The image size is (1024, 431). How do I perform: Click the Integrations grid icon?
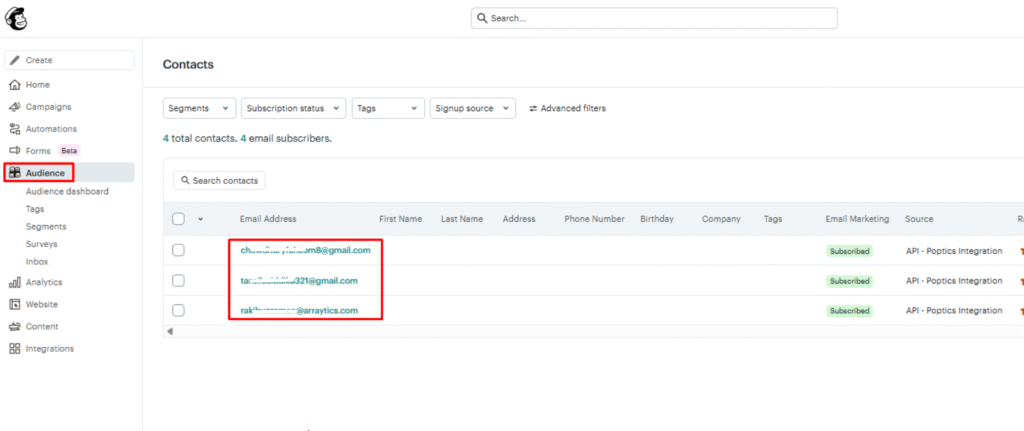coord(15,349)
